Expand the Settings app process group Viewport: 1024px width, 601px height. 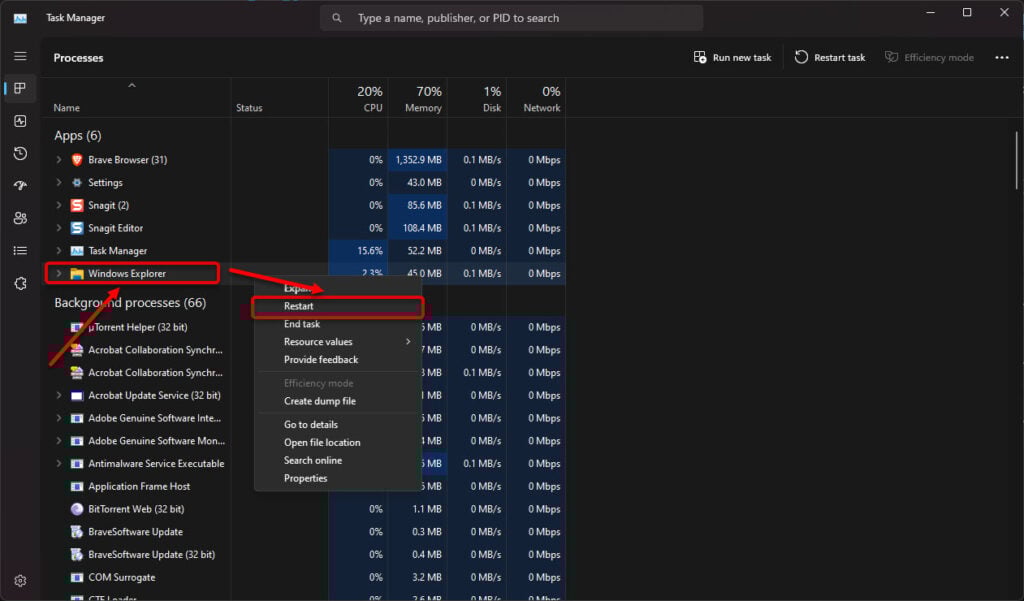59,182
